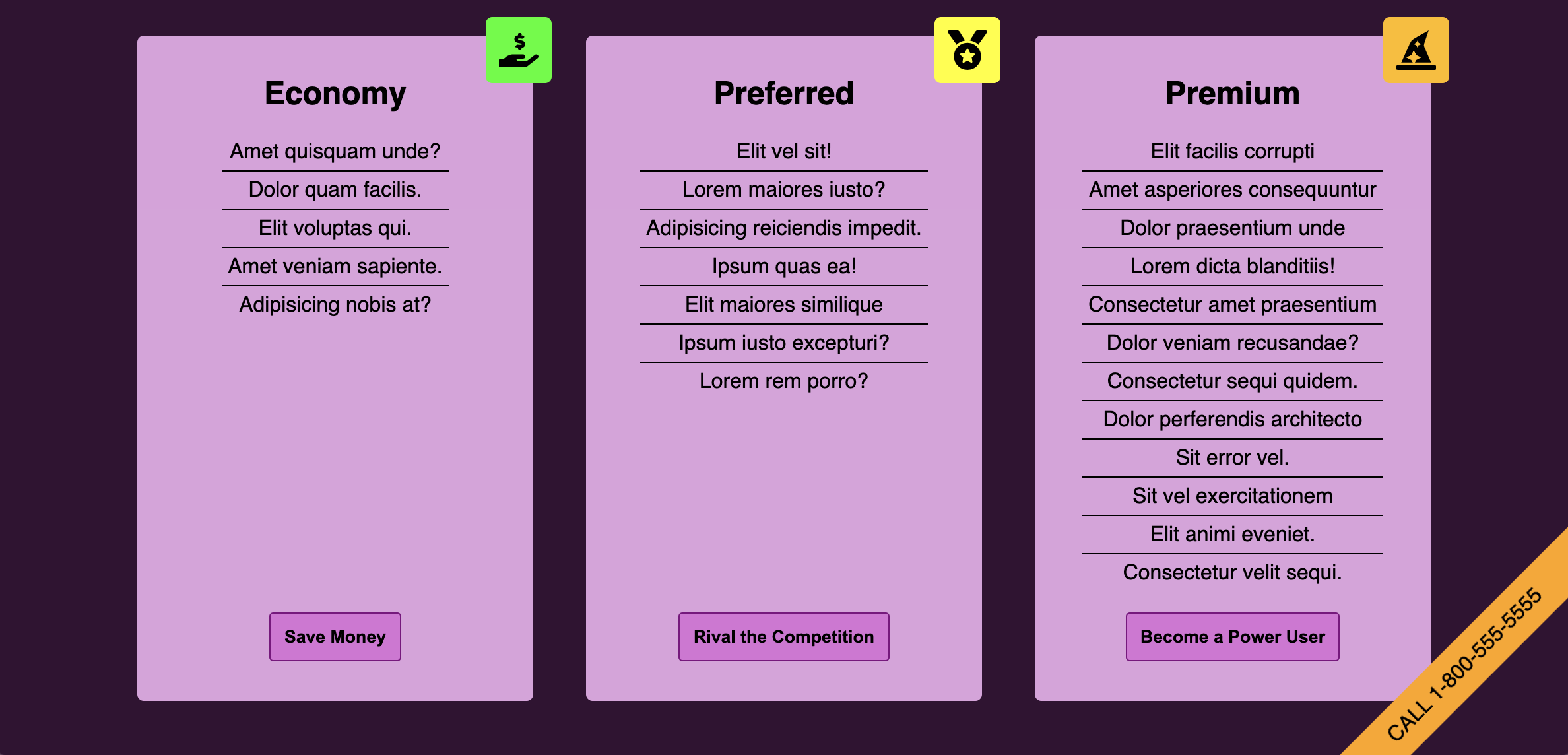Click 'Dolor quam facilis.' in Economy list

click(x=335, y=190)
